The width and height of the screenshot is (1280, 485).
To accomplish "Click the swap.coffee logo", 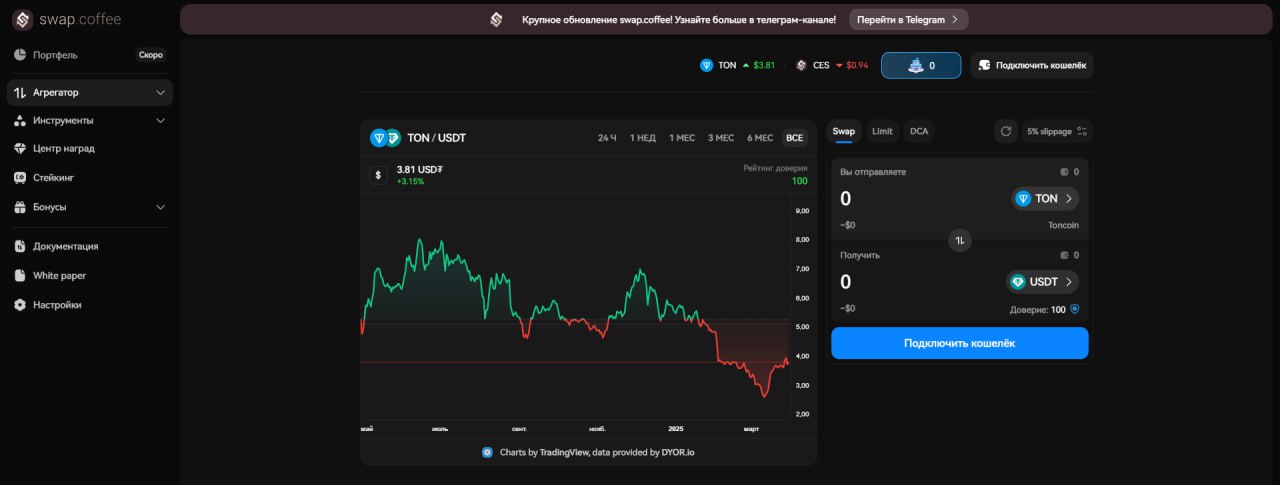I will point(66,20).
